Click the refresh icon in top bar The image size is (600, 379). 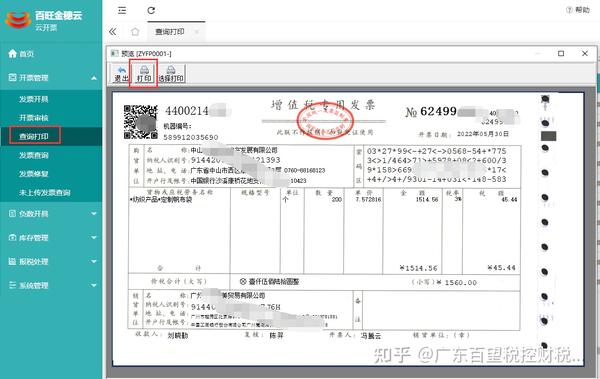coord(151,10)
